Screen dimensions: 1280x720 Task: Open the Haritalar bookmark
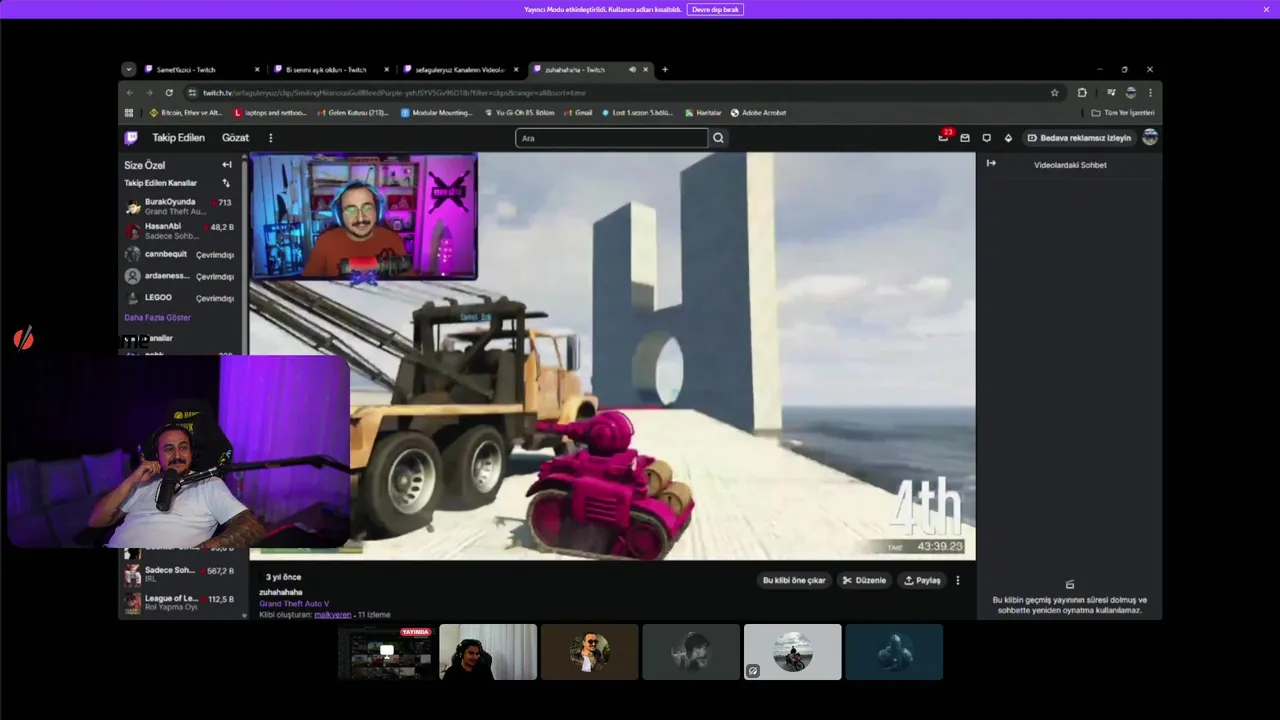(703, 113)
